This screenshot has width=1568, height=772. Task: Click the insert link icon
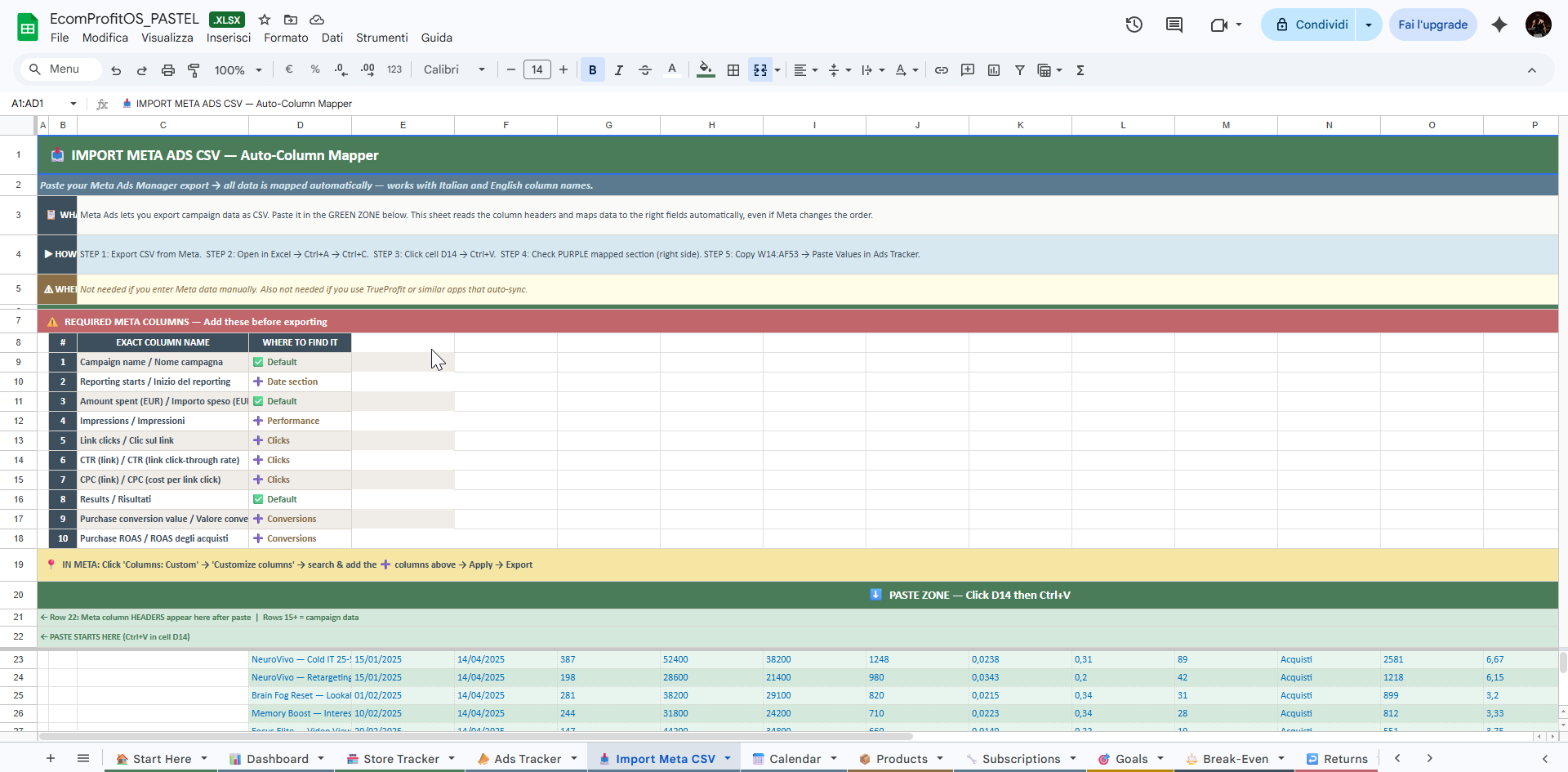coord(942,70)
